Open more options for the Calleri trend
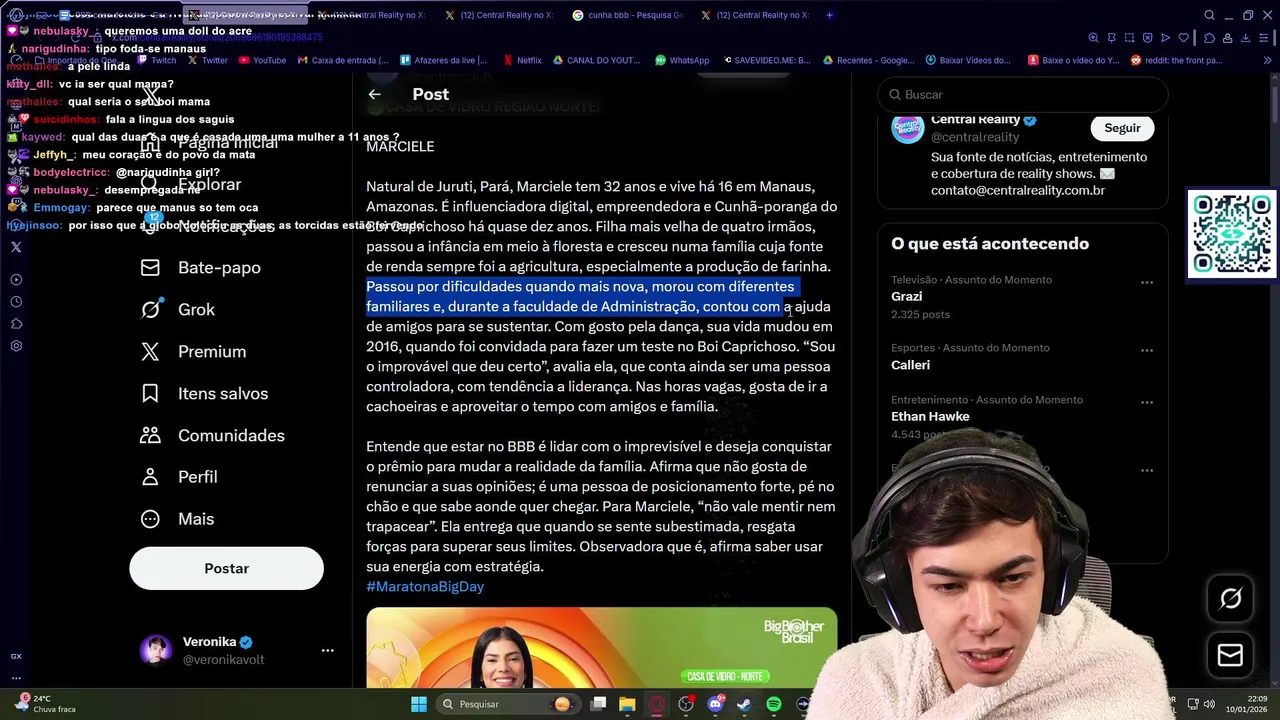The height and width of the screenshot is (720, 1280). [x=1147, y=351]
